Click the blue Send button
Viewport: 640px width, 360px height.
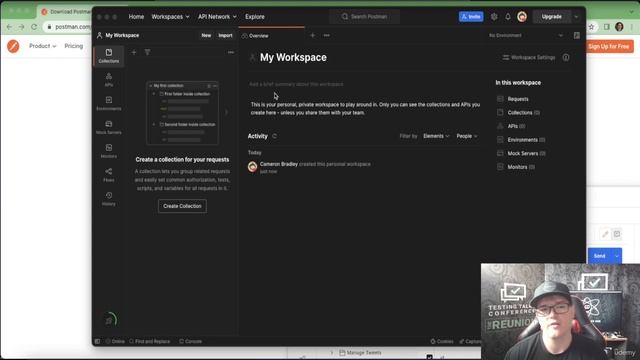coord(599,256)
